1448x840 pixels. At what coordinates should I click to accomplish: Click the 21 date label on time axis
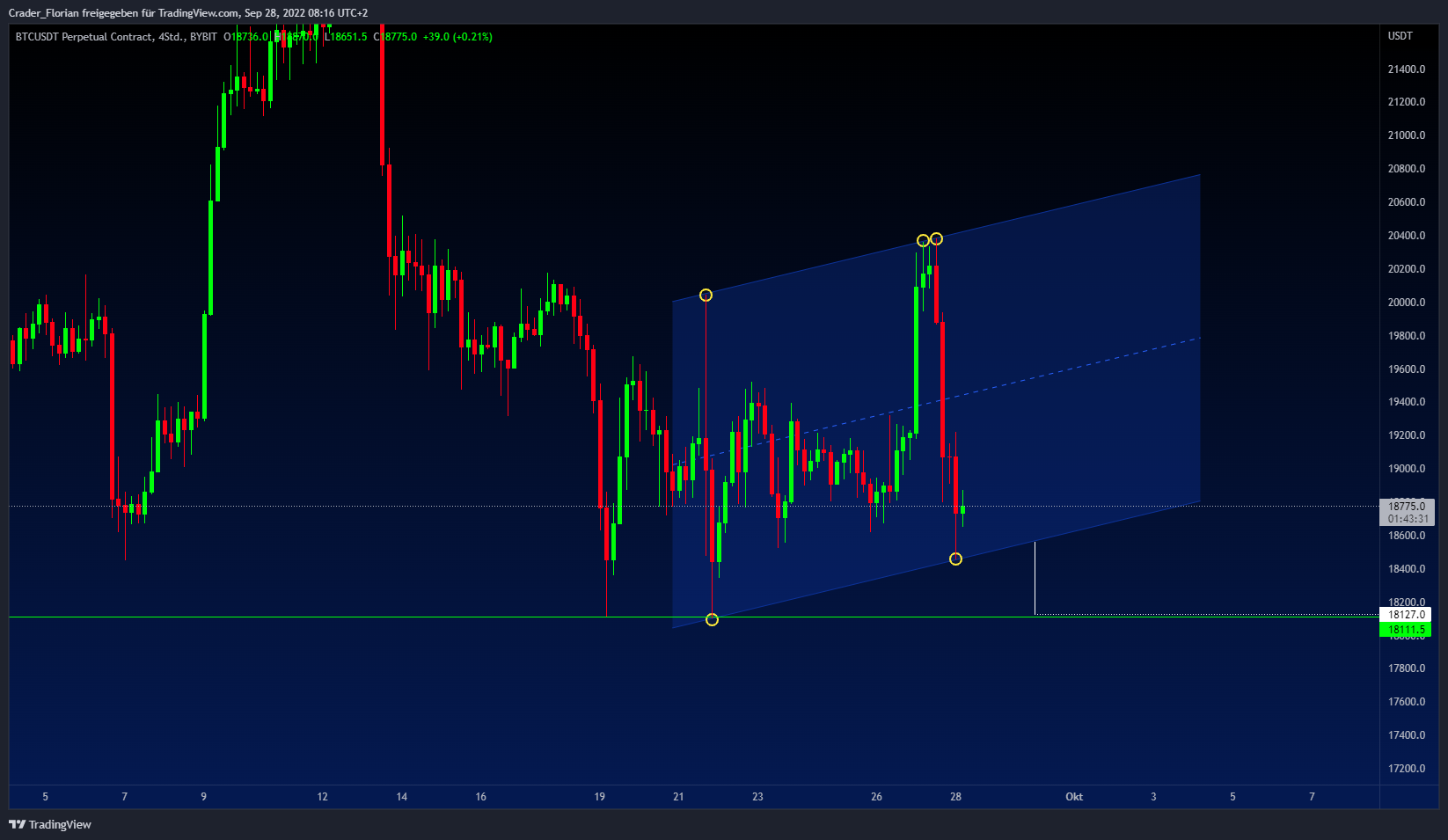[678, 797]
